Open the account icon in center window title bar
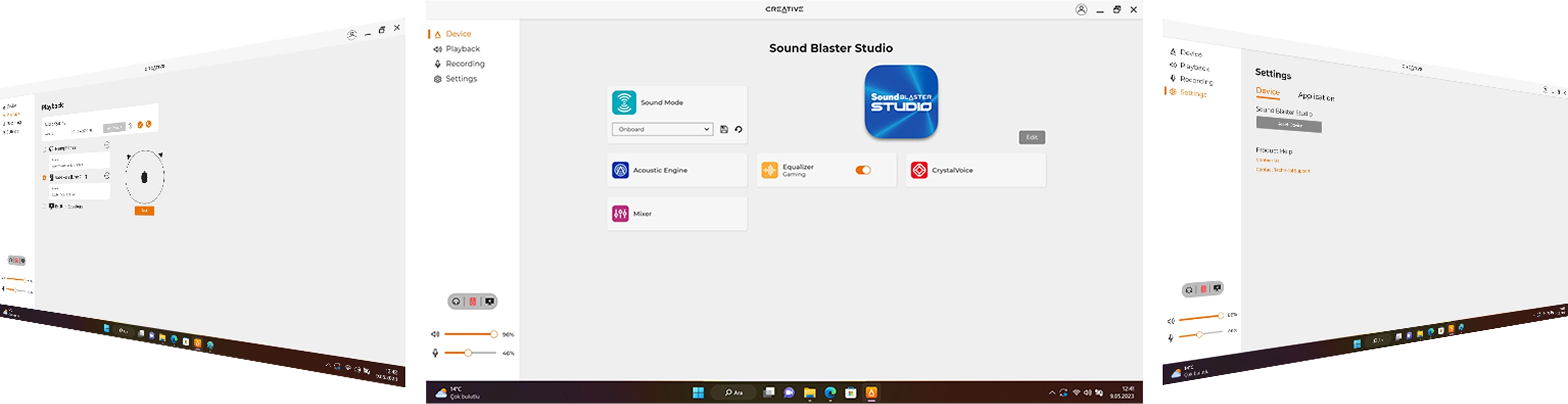The height and width of the screenshot is (404, 1568). coord(1081,10)
